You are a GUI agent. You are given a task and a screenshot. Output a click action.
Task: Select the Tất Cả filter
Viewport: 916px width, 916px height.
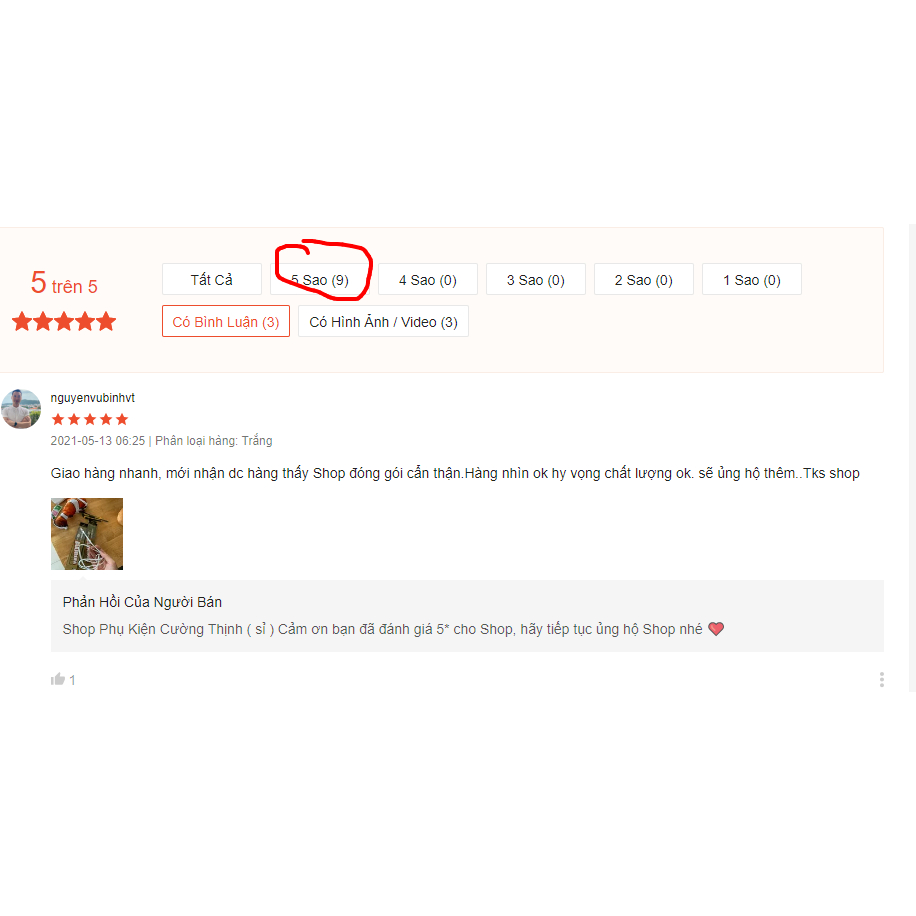pos(211,279)
